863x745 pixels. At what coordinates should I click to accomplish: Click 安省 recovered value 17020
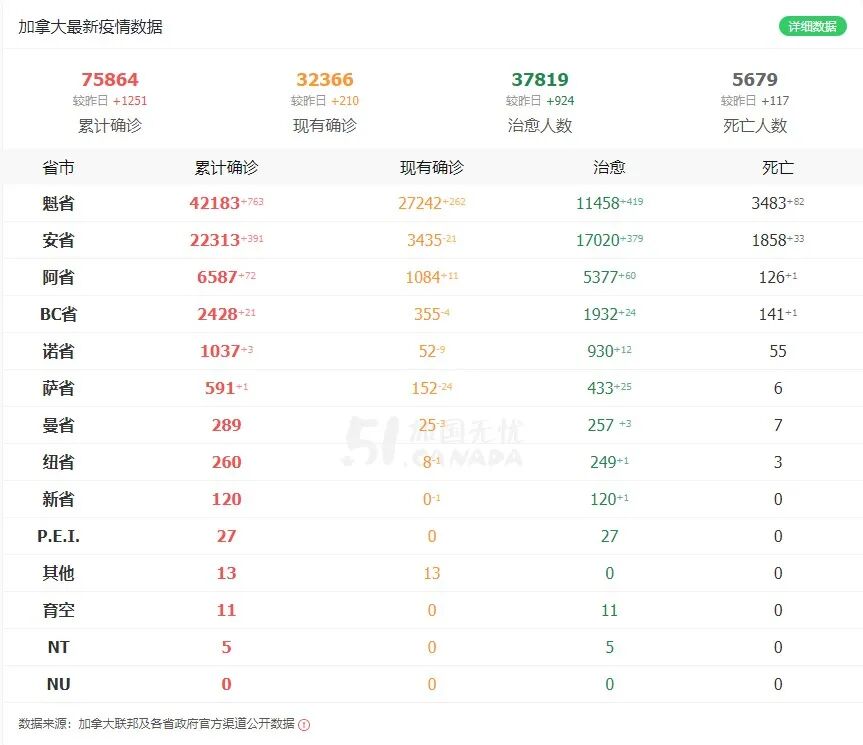pos(598,240)
